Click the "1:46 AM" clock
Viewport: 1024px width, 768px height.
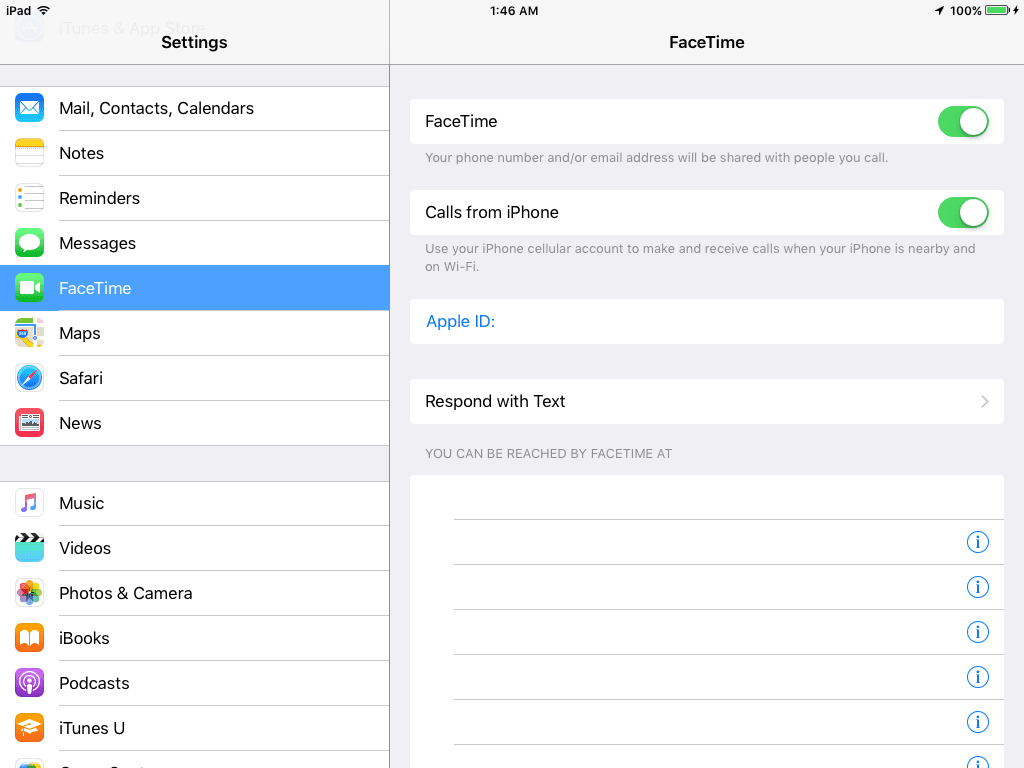click(514, 10)
